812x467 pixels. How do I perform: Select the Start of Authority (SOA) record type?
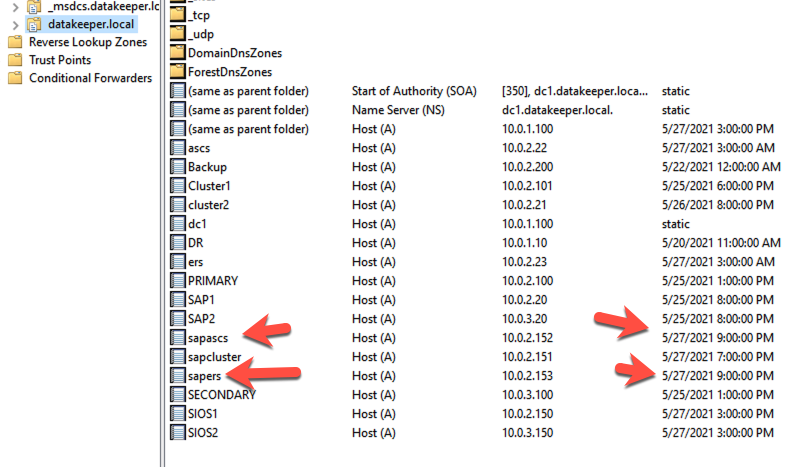(x=414, y=91)
